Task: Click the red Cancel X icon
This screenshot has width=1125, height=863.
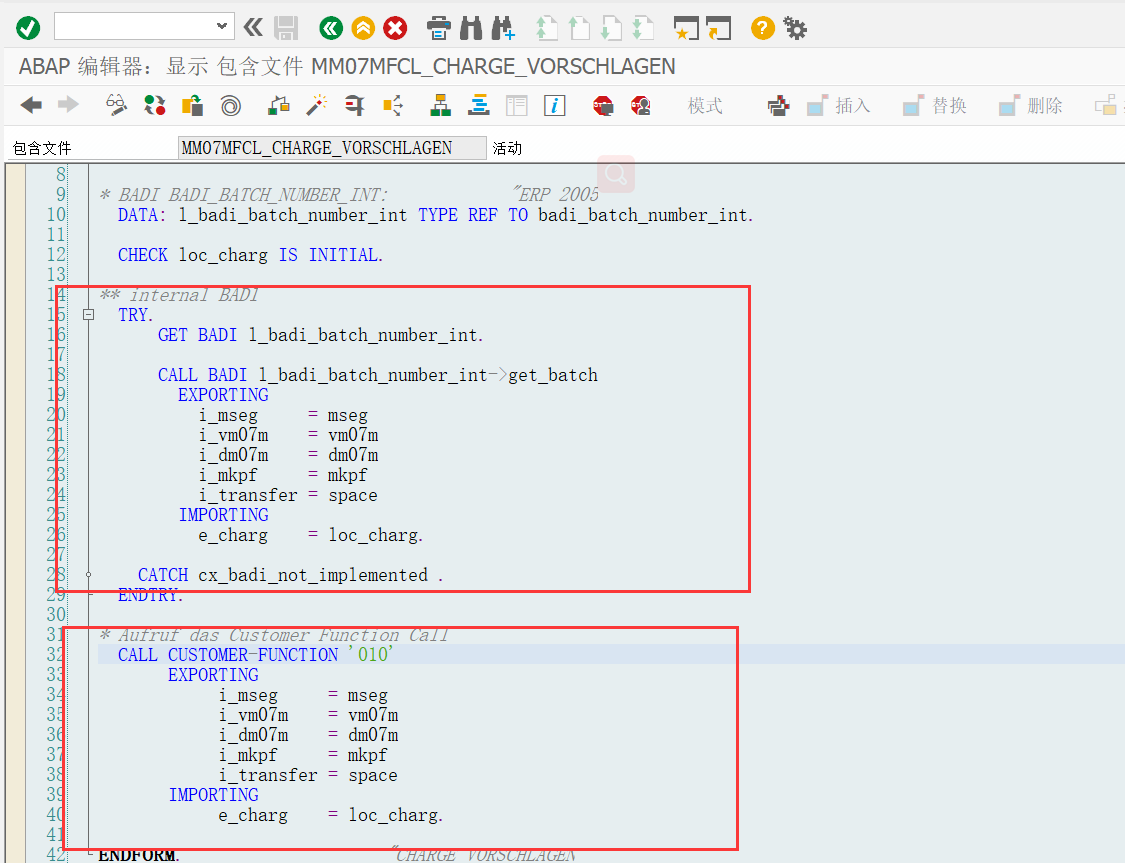Action: [x=395, y=29]
